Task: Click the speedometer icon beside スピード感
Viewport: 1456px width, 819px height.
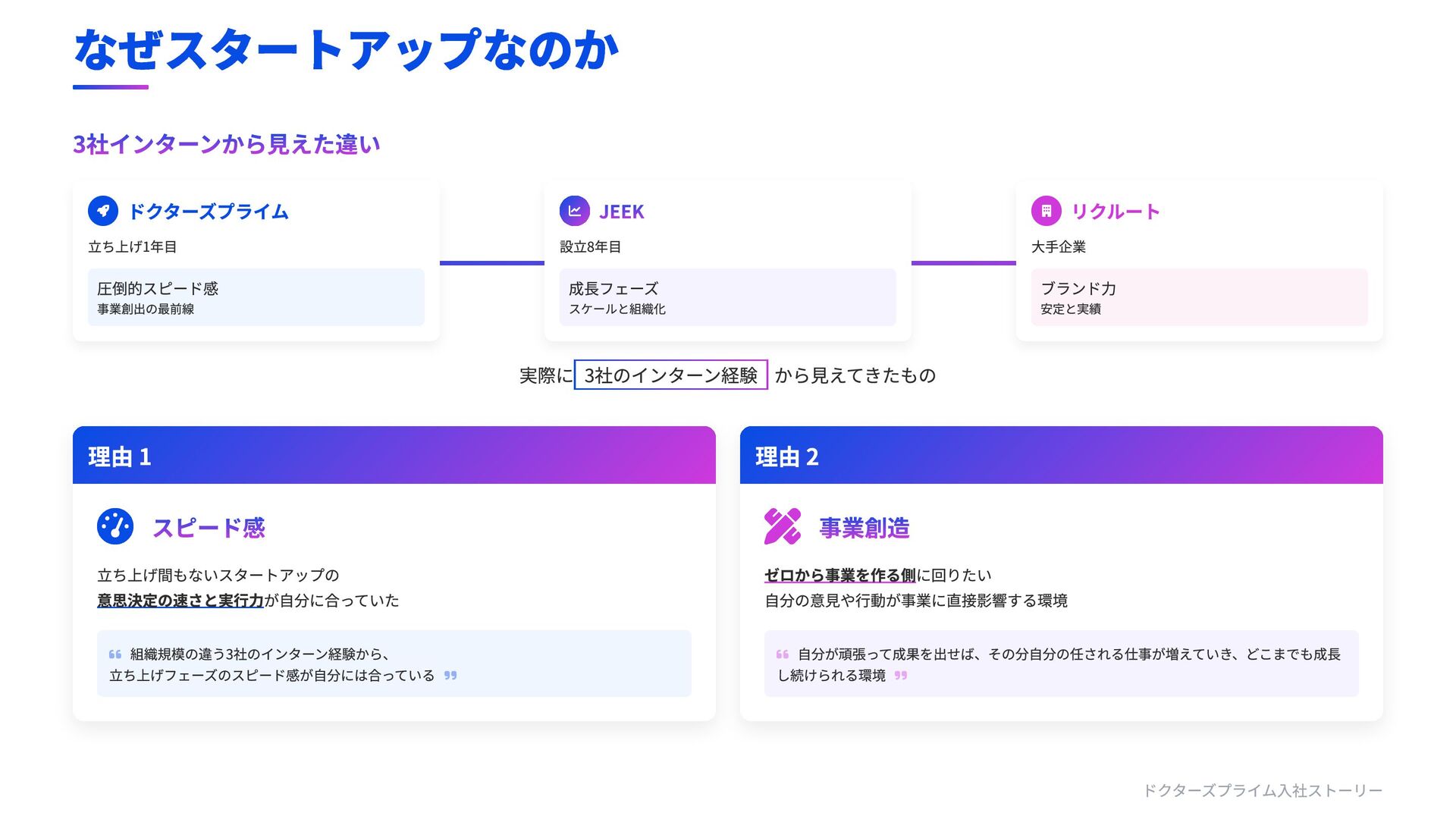Action: point(115,526)
